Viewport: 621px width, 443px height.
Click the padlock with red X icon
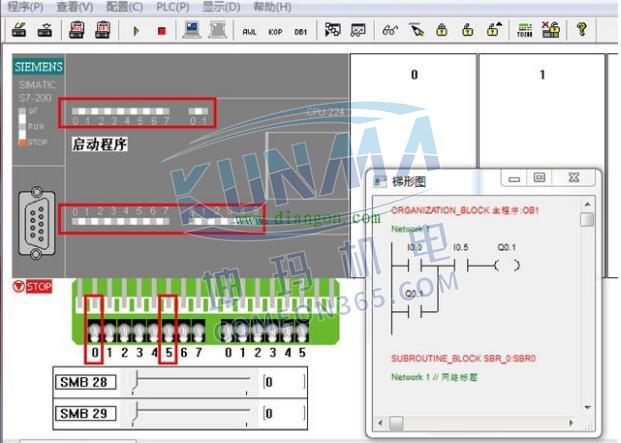pyautogui.click(x=551, y=30)
